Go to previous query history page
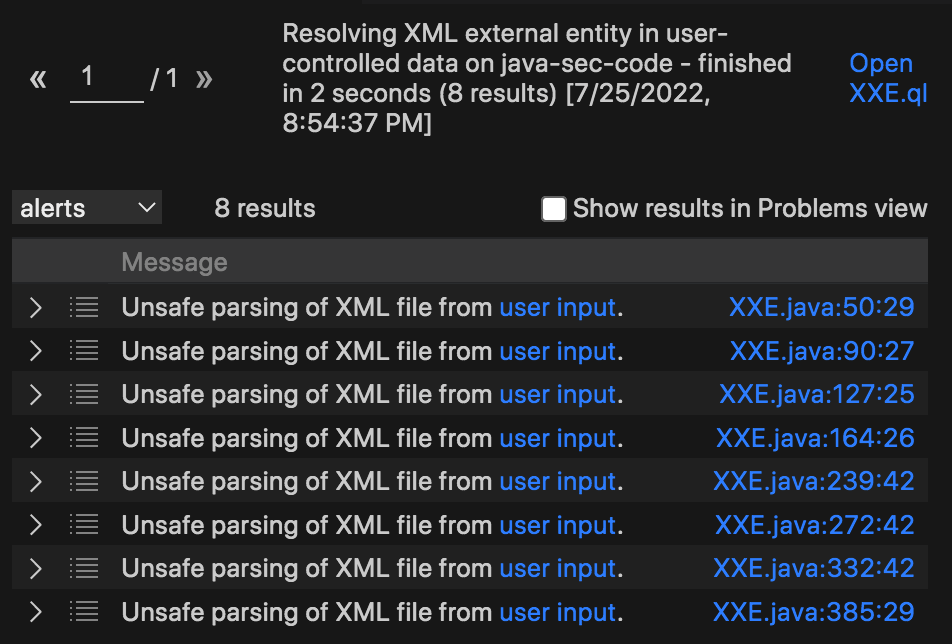The height and width of the screenshot is (644, 952). click(37, 78)
